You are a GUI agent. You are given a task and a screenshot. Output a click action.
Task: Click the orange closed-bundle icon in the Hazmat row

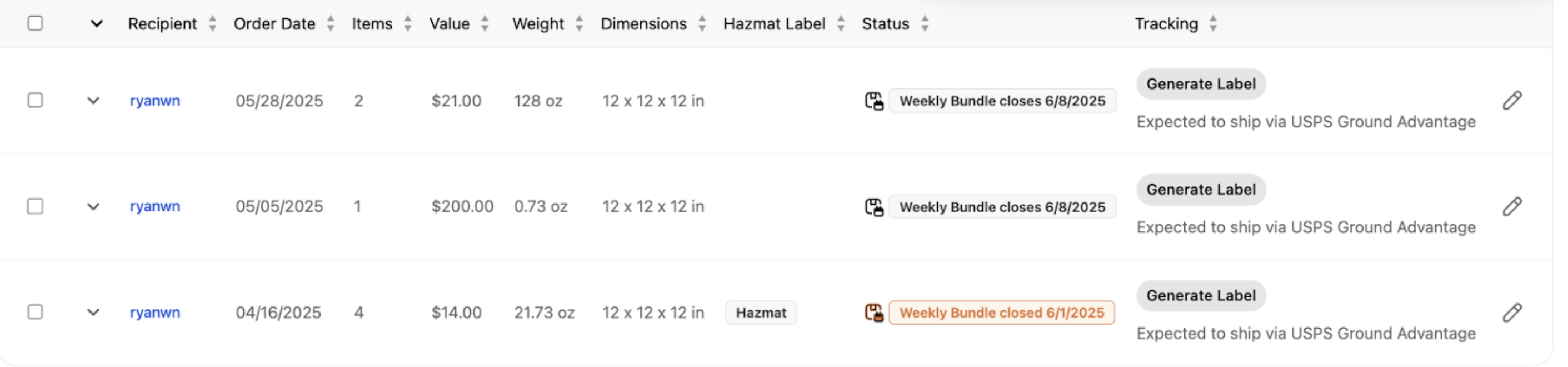pyautogui.click(x=874, y=313)
